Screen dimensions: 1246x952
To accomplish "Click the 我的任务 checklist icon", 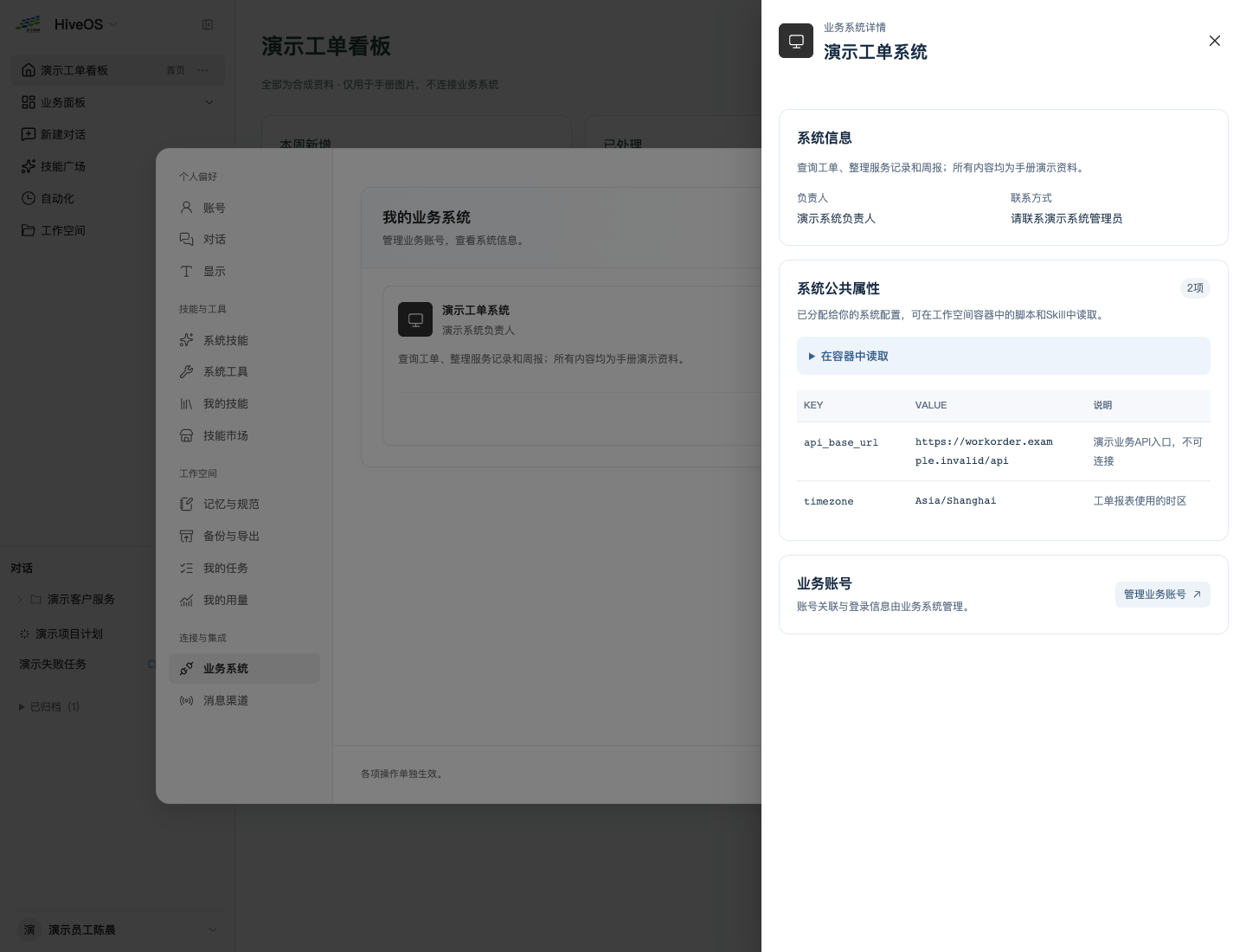I will pyautogui.click(x=186, y=568).
